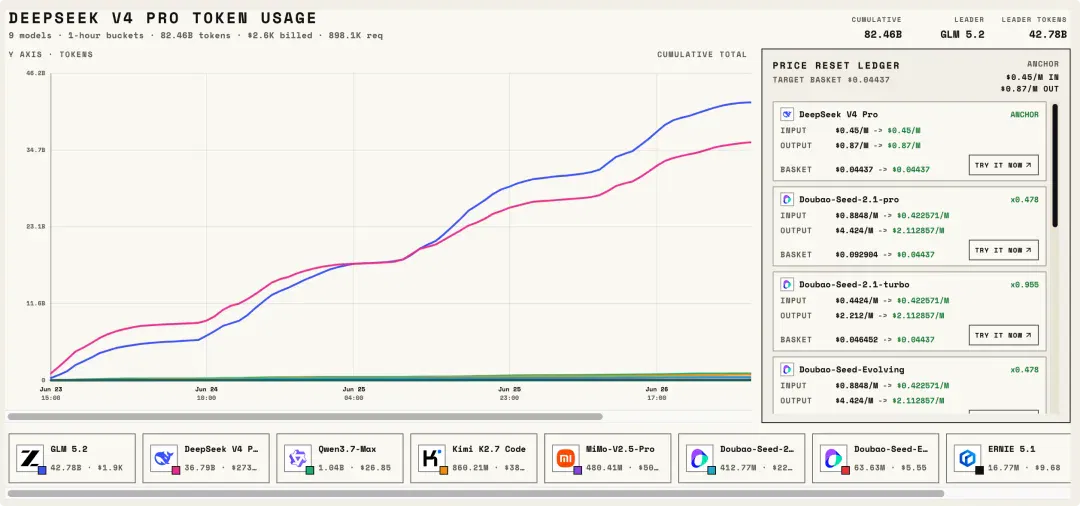Click the pink DeepSeek V4 legend swatch

point(176,470)
